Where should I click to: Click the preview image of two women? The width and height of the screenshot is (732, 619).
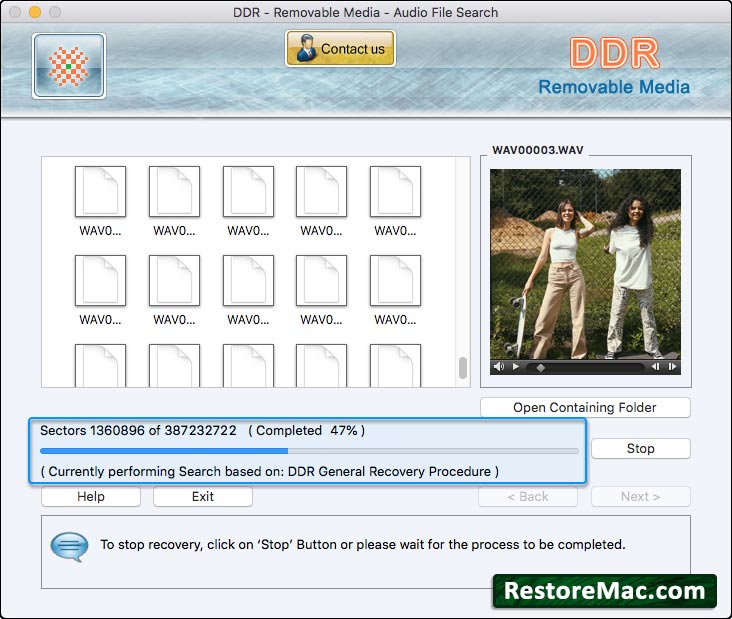pos(585,264)
